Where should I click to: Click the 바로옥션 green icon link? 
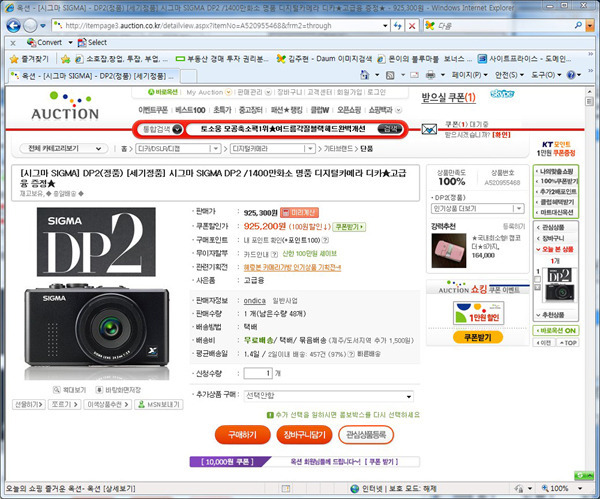[x=163, y=92]
